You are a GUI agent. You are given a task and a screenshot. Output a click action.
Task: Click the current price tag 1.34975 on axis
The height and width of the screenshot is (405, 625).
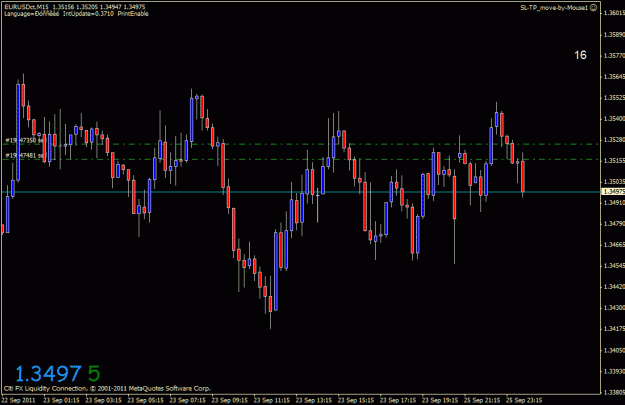coord(613,192)
